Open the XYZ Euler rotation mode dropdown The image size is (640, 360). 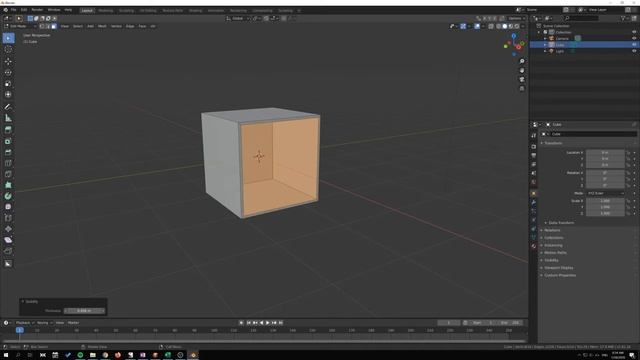605,193
